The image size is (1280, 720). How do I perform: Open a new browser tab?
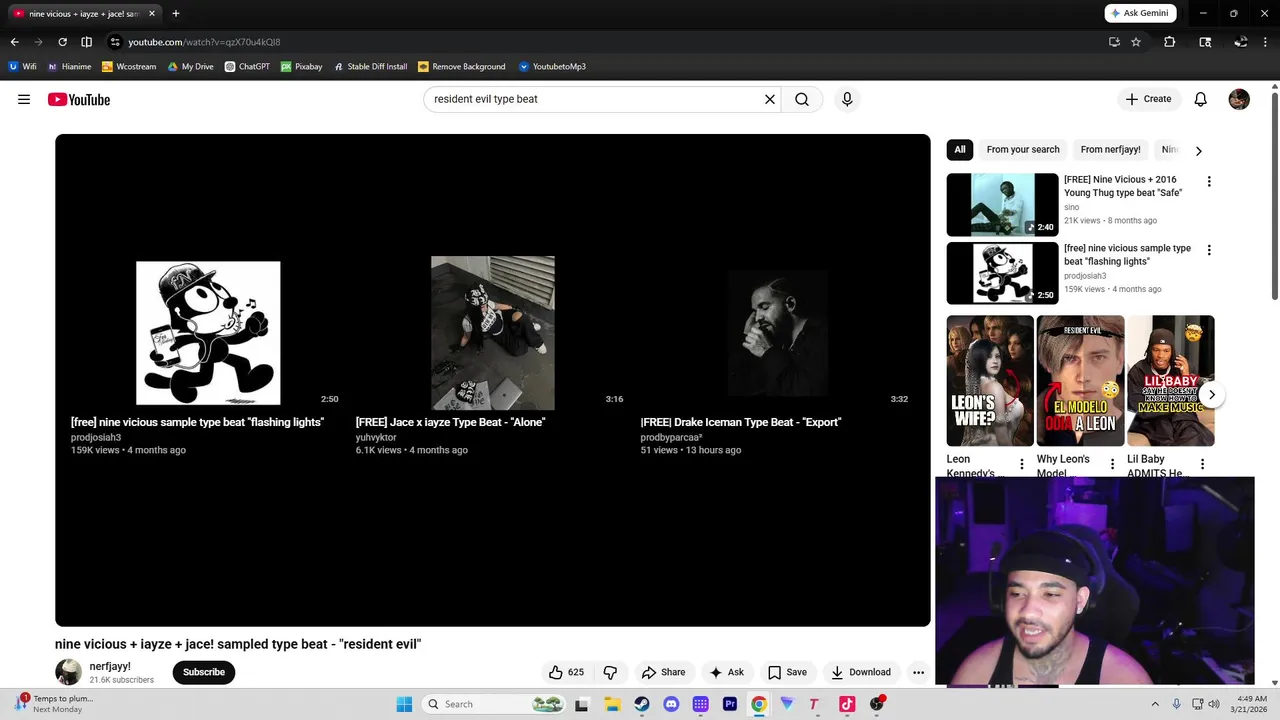click(176, 14)
